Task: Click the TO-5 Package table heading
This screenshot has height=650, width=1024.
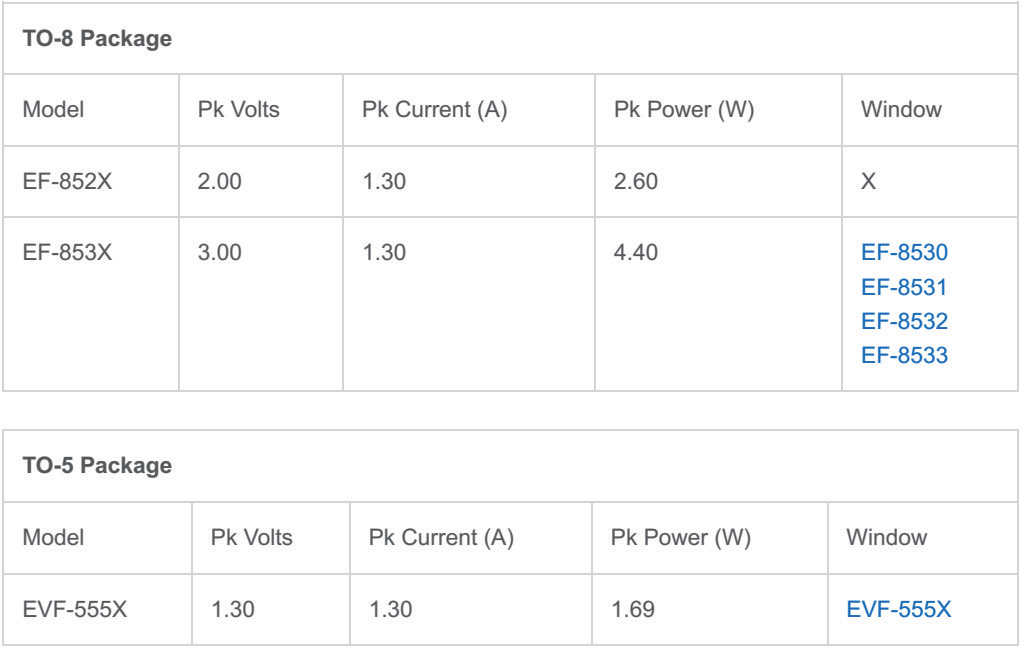Action: pyautogui.click(x=96, y=466)
